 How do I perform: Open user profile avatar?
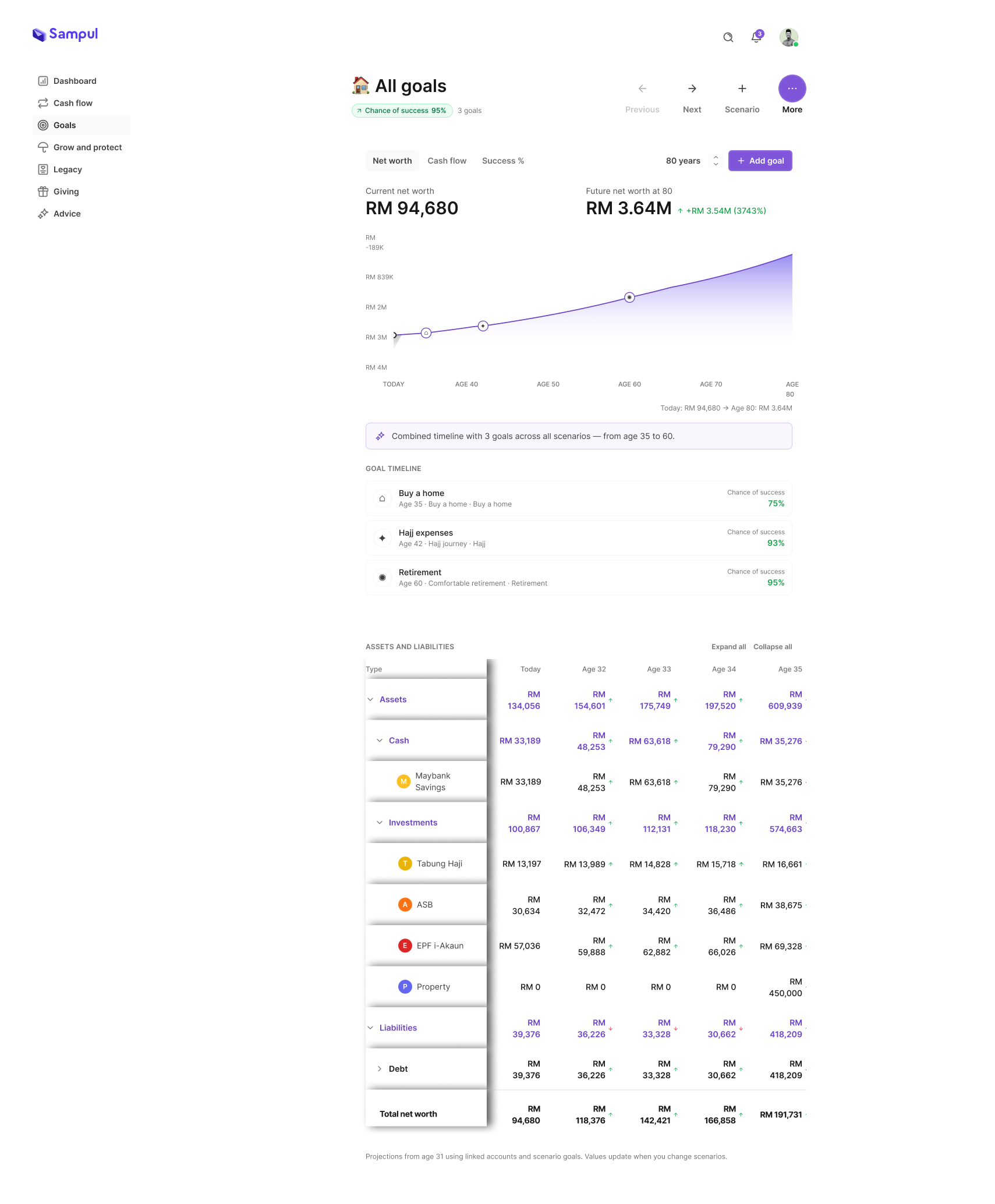[x=789, y=37]
